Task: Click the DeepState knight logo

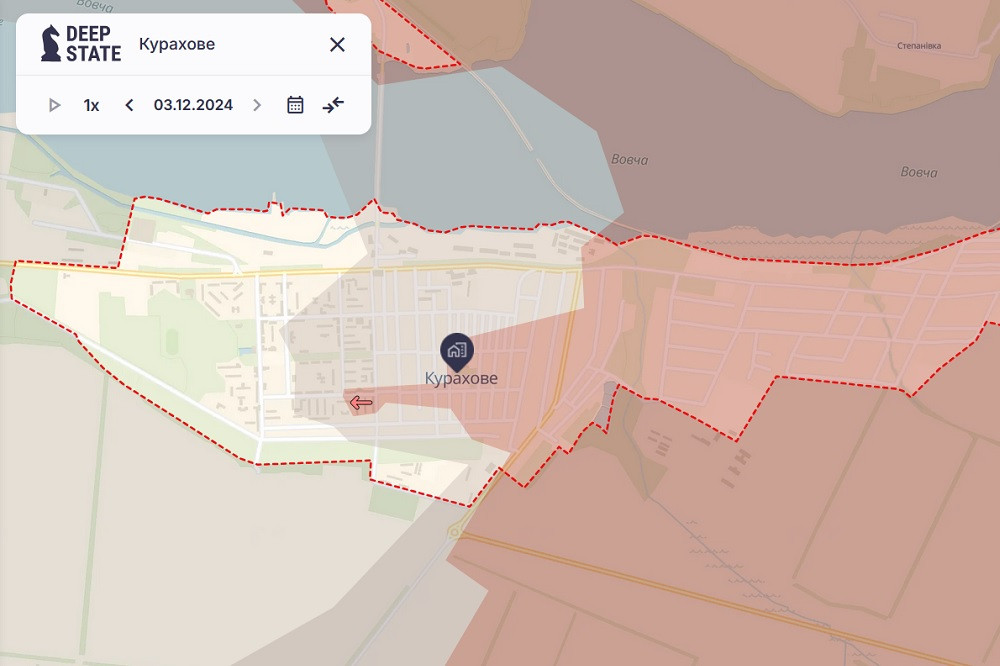Action: coord(50,44)
